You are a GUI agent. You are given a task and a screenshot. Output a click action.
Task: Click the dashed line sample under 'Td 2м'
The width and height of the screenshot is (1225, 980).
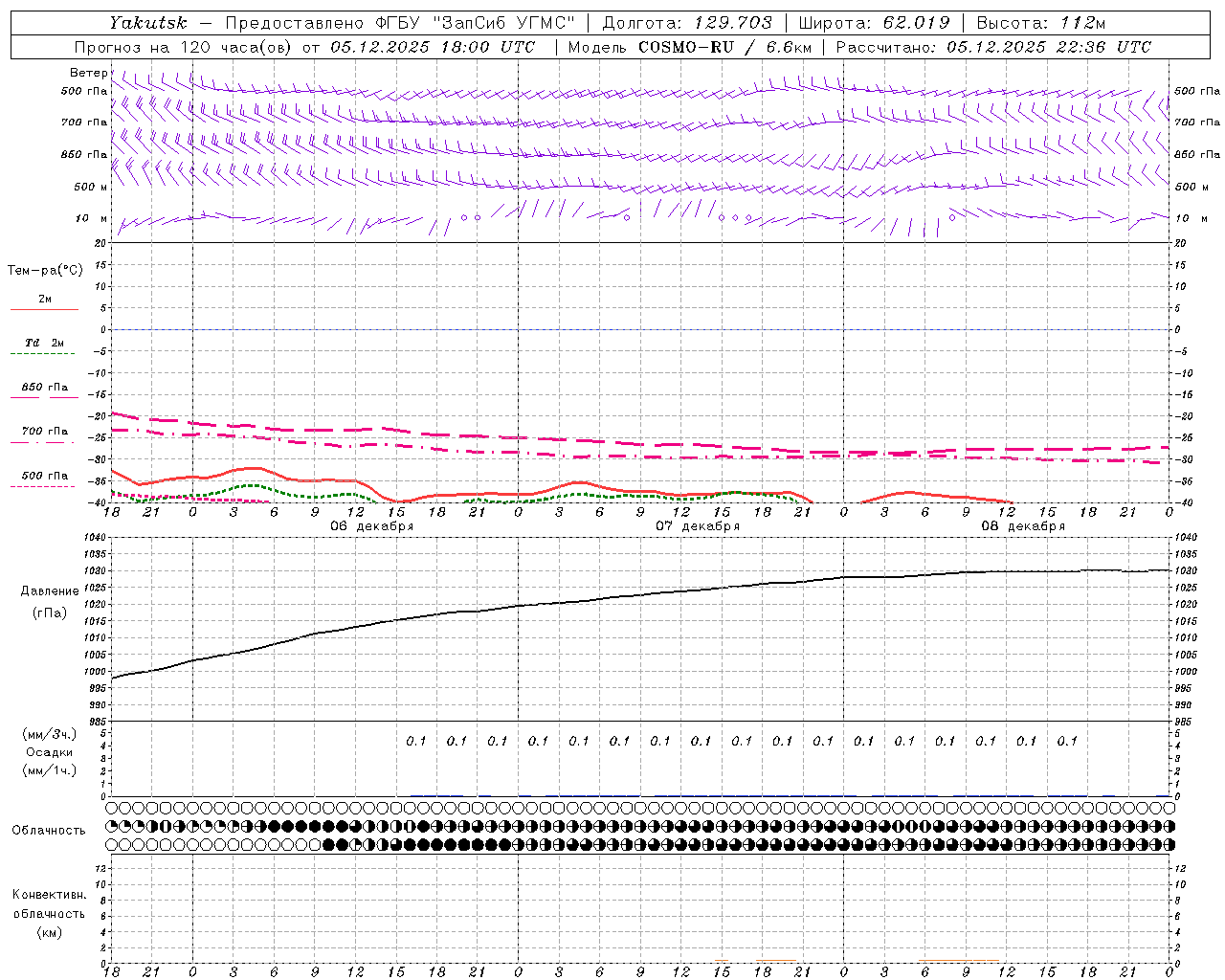coord(42,354)
